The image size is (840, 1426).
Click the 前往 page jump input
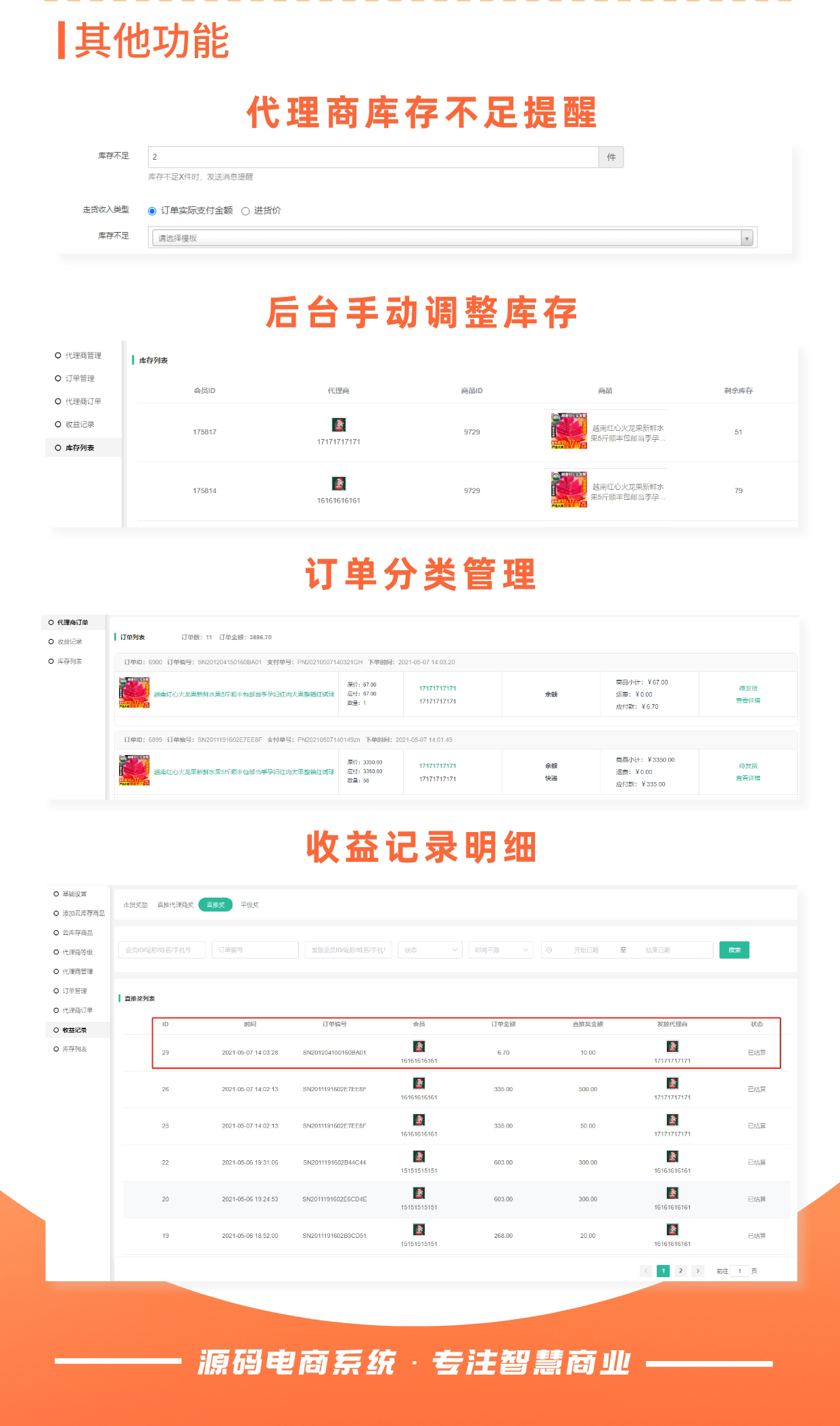(x=739, y=1270)
